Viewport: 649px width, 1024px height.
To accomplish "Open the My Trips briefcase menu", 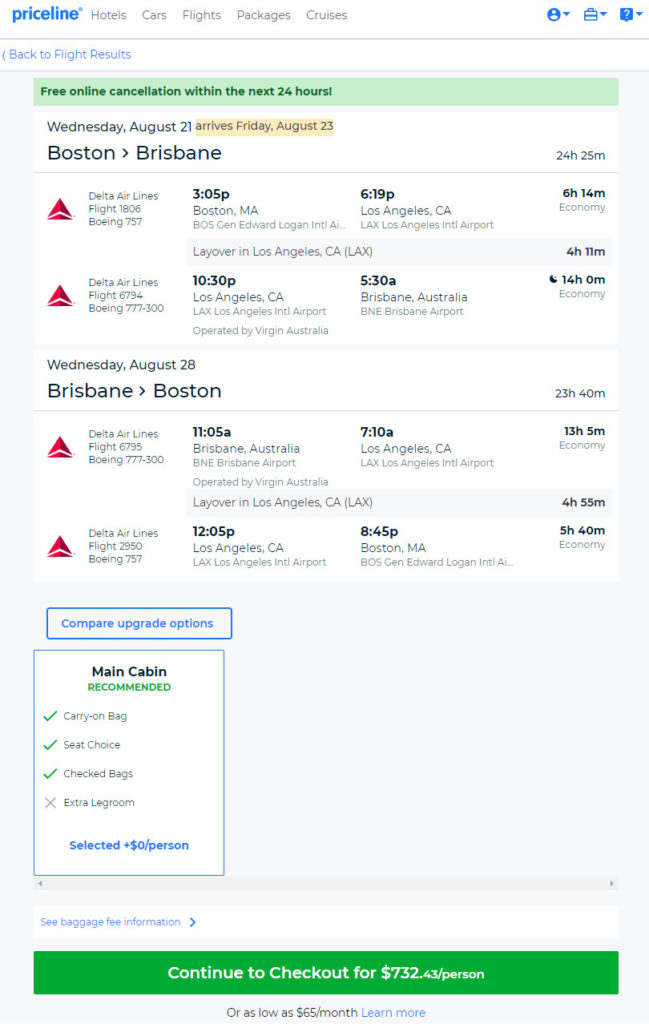I will pos(595,14).
